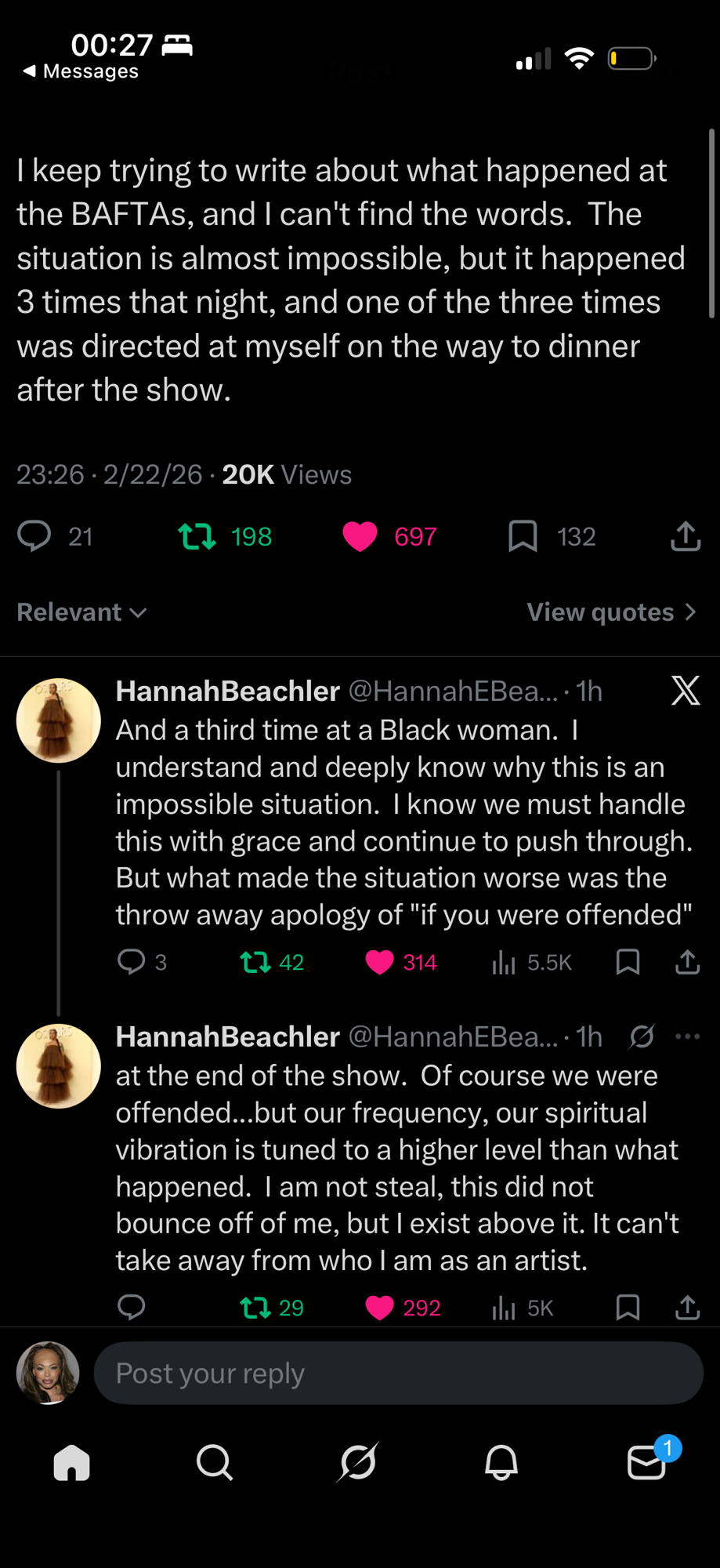Screen dimensions: 720x1568
Task: Open View quotes
Action: 611,612
